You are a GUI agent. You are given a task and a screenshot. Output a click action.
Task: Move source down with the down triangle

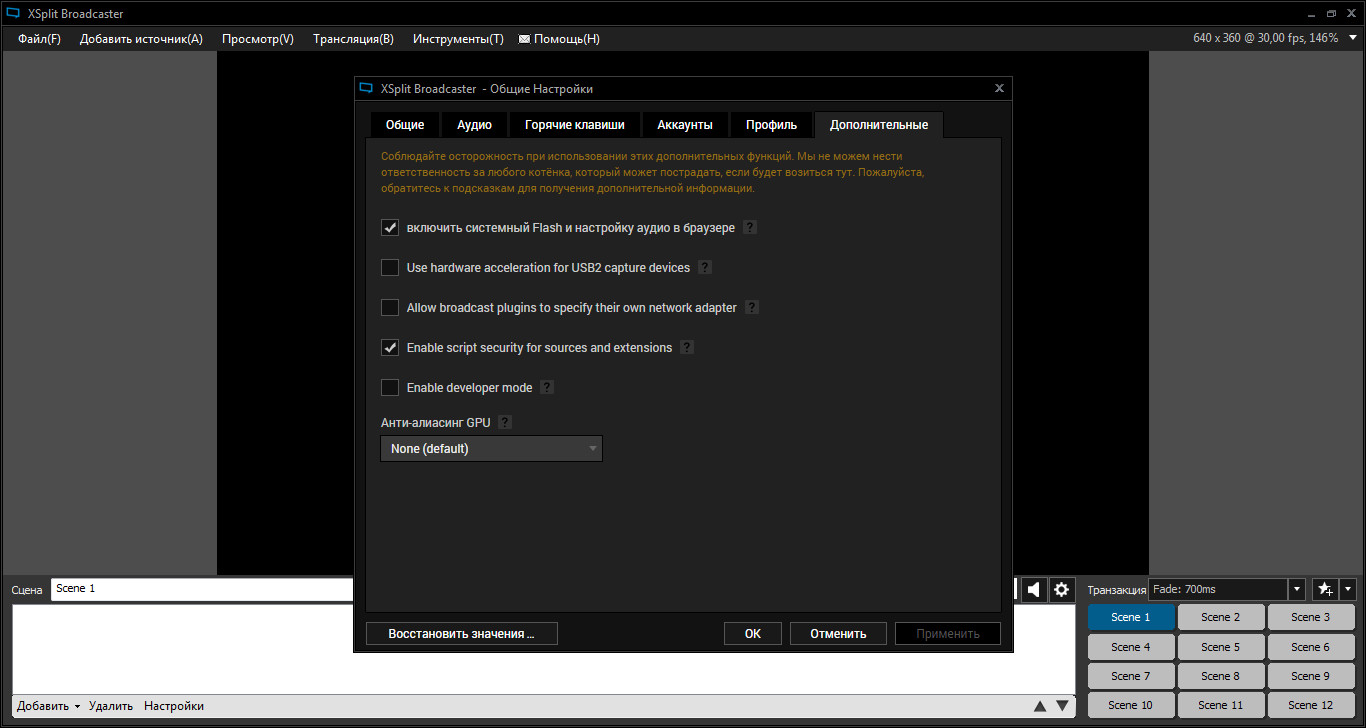(x=1062, y=706)
